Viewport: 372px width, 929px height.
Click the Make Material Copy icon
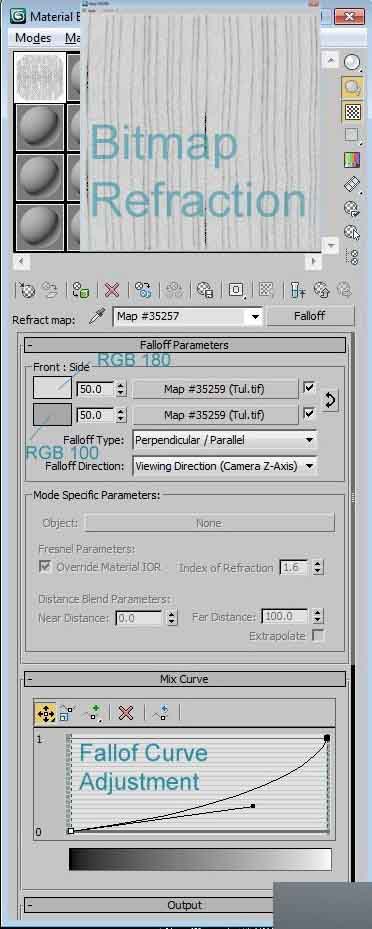143,290
